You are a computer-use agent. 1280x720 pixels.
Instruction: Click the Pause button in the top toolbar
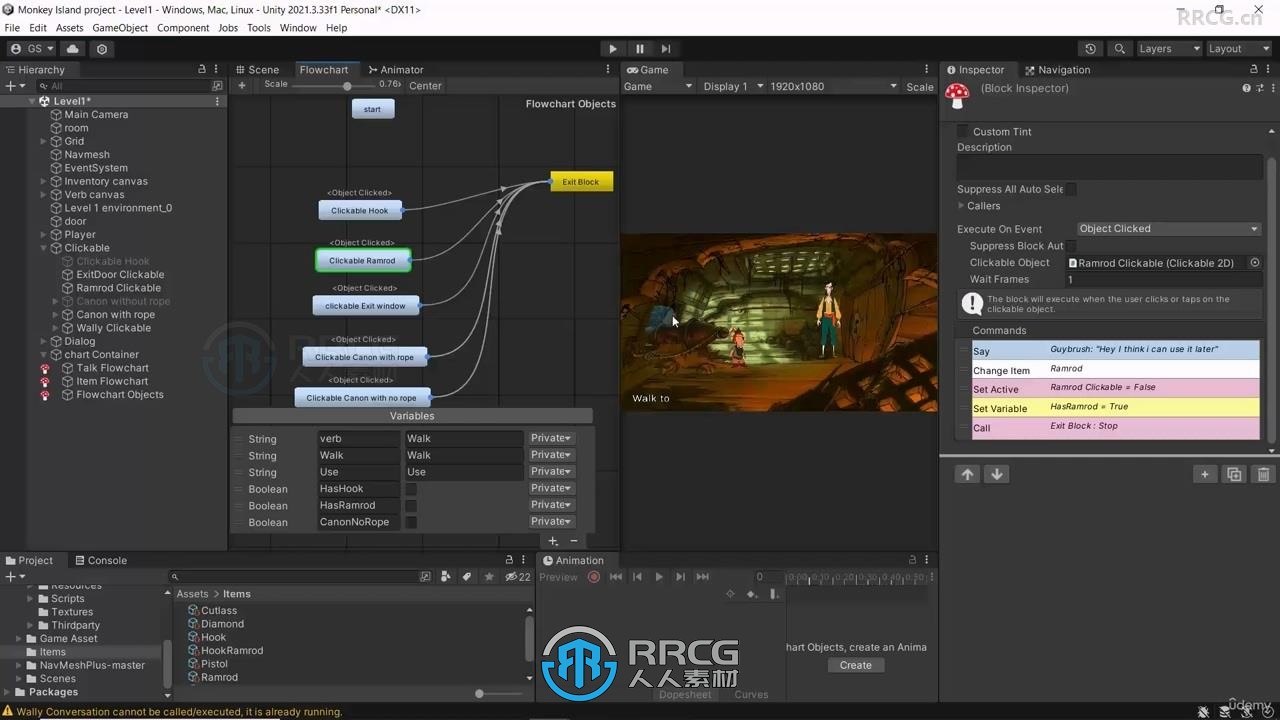click(x=640, y=48)
